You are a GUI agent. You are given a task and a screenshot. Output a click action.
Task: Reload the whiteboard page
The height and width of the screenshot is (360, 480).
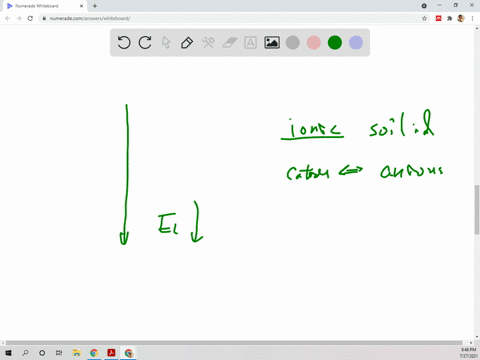[x=30, y=18]
